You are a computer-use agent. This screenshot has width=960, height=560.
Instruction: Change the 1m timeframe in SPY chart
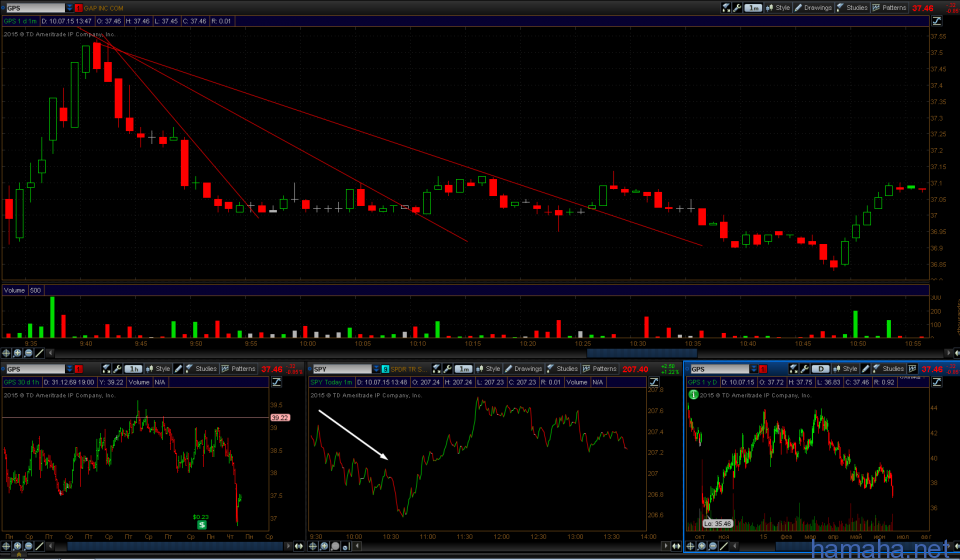click(x=463, y=369)
